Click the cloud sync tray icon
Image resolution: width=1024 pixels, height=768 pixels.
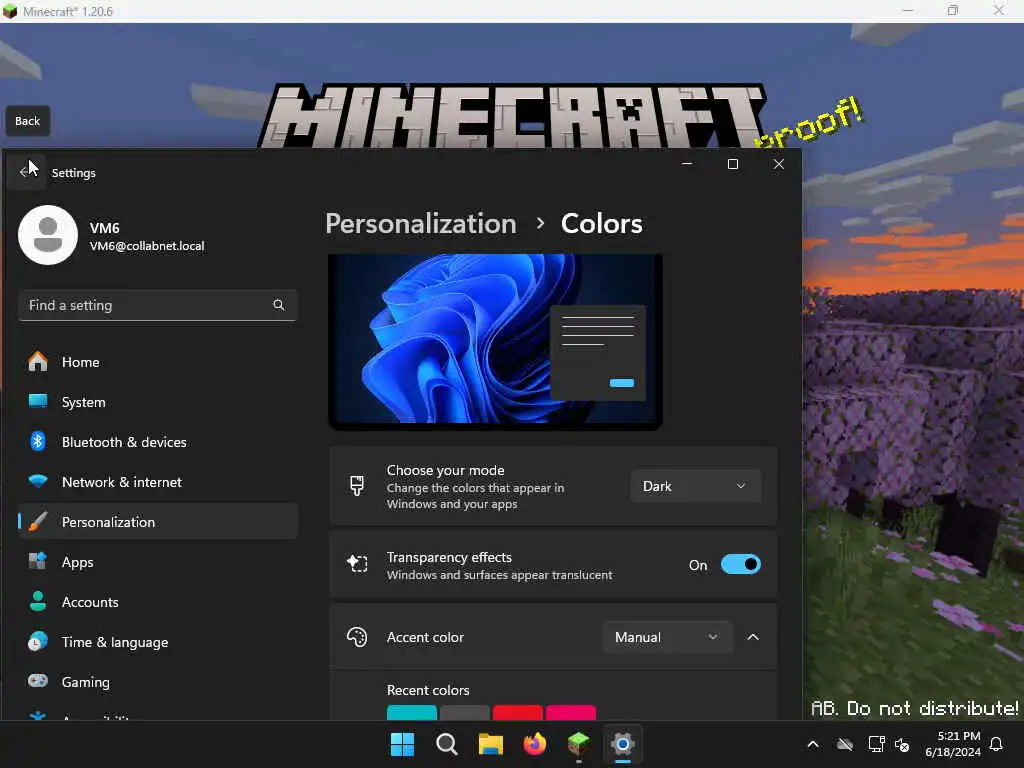(845, 744)
